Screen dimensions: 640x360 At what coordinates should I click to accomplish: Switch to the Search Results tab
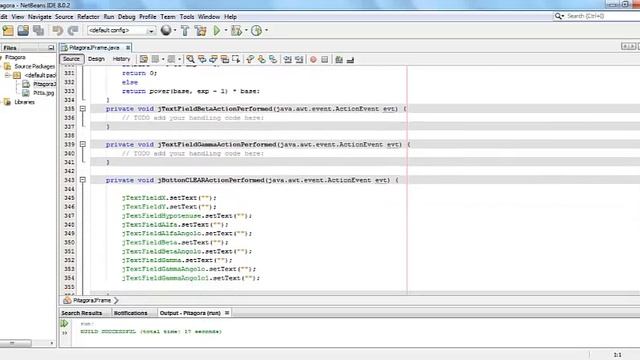coord(82,313)
